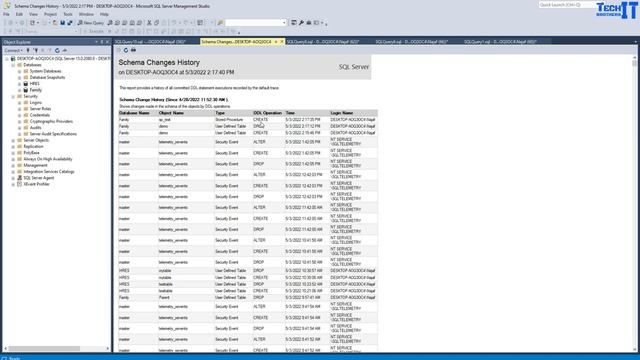The height and width of the screenshot is (360, 640).
Task: Open the View menu
Action: coord(33,14)
